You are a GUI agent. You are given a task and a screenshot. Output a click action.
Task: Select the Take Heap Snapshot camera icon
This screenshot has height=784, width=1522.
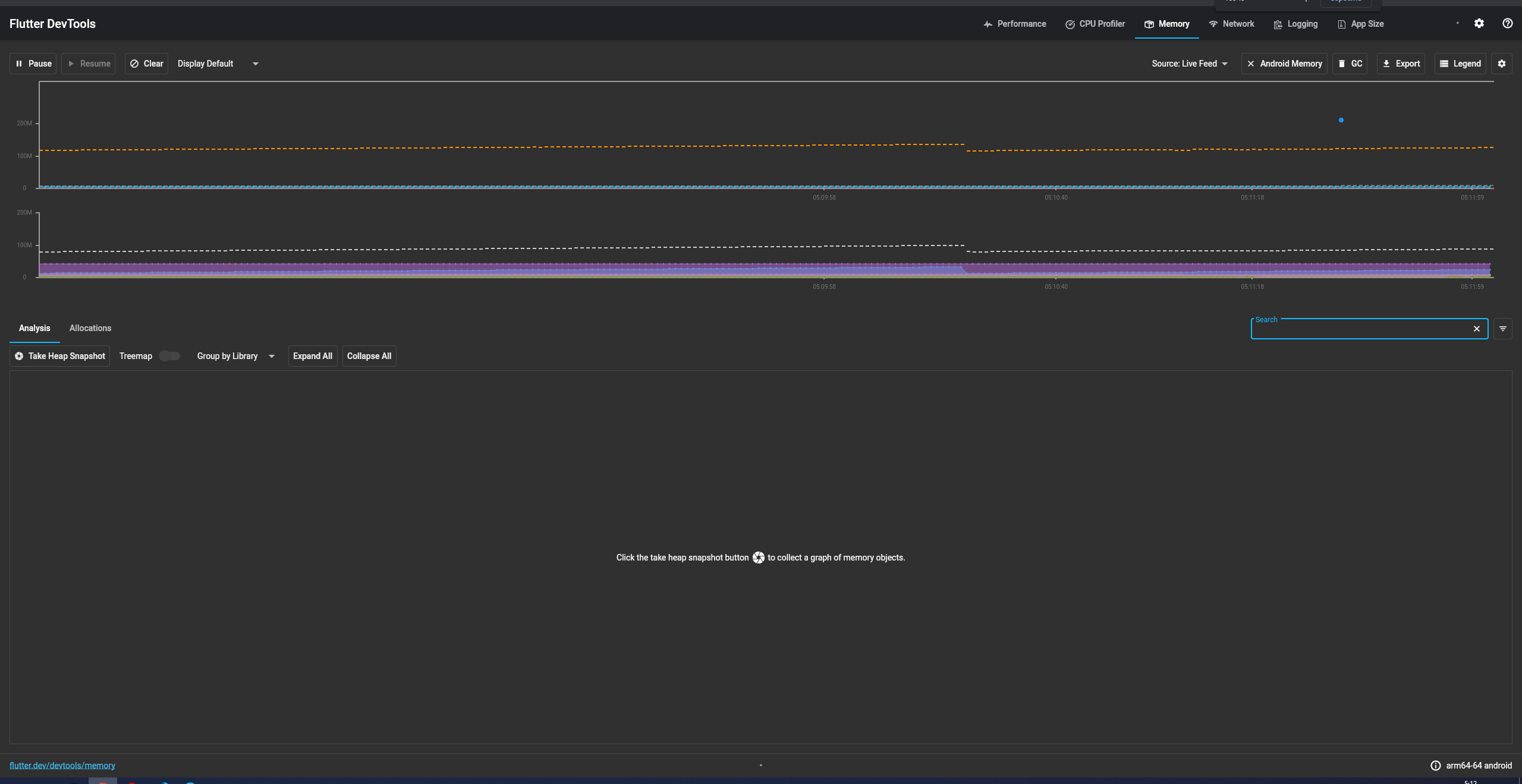pos(20,355)
